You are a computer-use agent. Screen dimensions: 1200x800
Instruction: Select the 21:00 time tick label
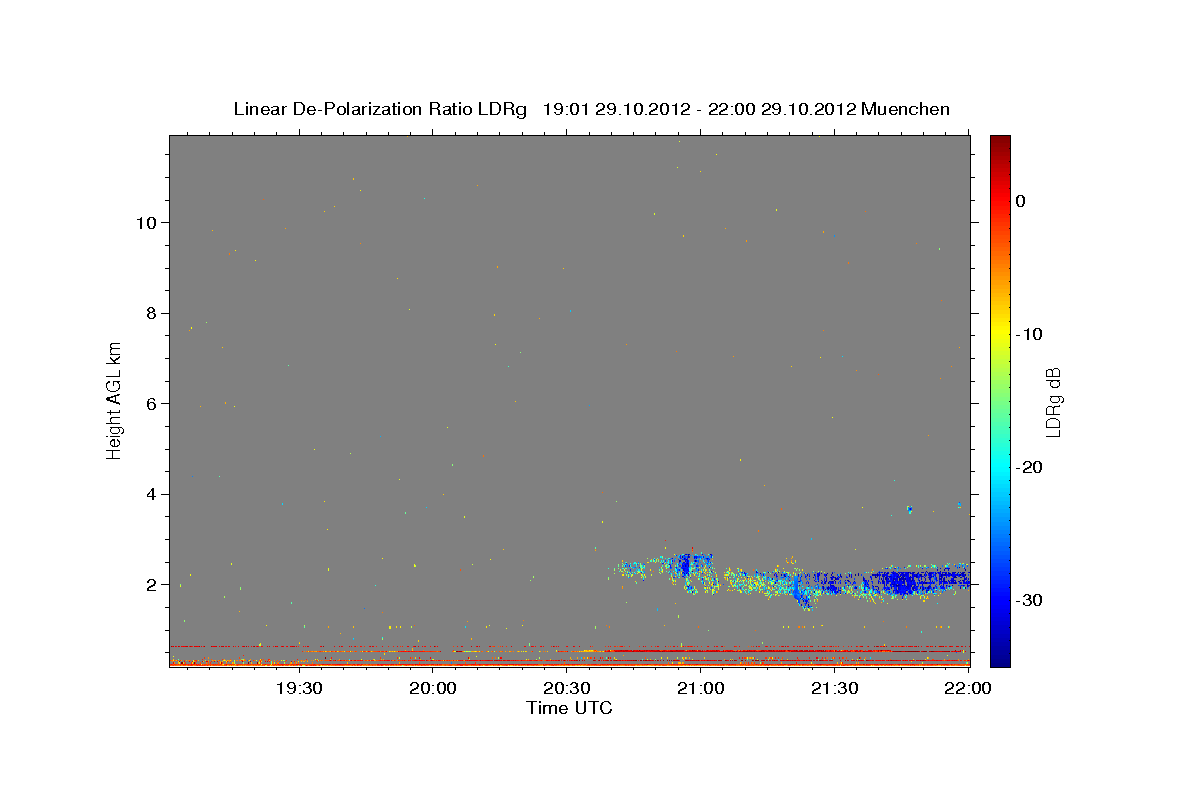(x=700, y=688)
